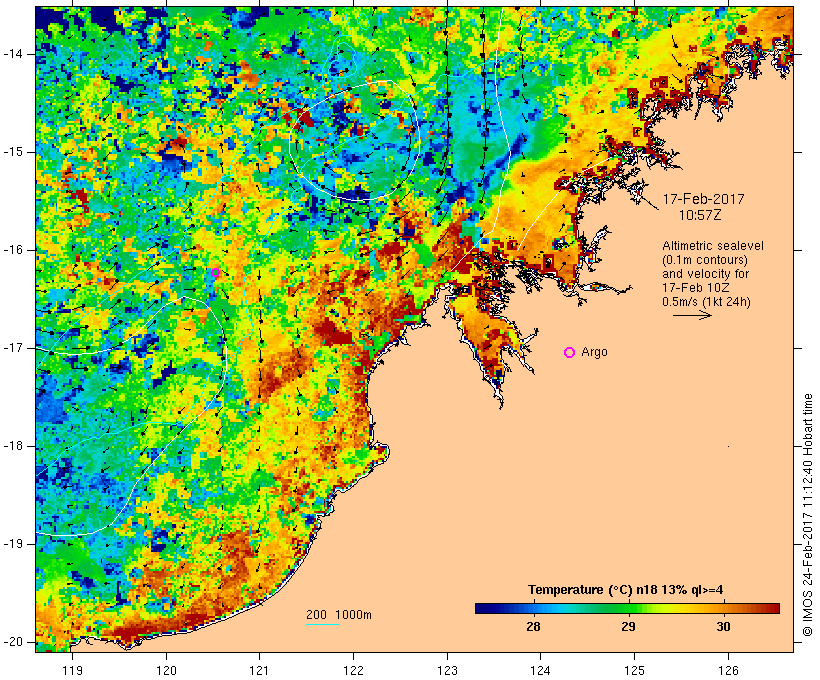Viewport: 820px width, 680px height.
Task: Click the magenta Argo legend circle marker
Action: pos(570,353)
